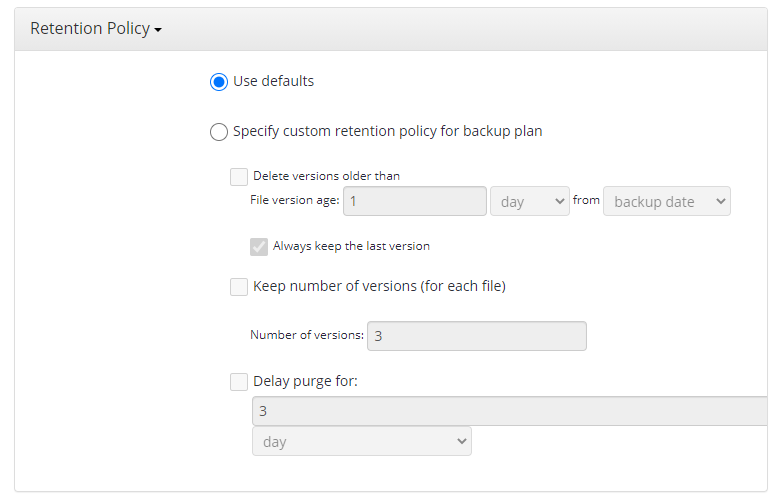
Task: Open the day dropdown under Delay purge
Action: pyautogui.click(x=362, y=441)
